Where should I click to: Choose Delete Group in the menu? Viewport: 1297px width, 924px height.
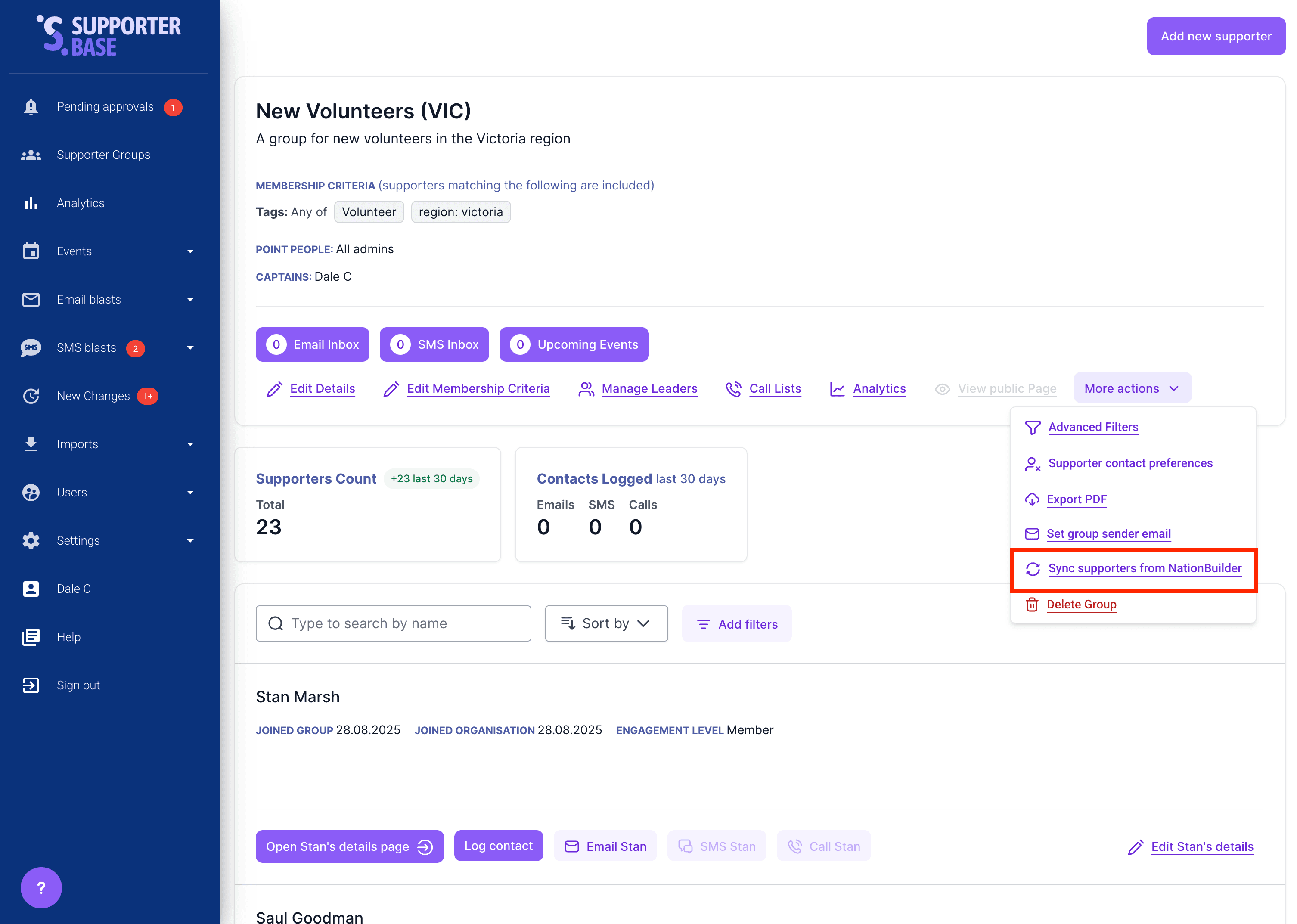coord(1081,604)
